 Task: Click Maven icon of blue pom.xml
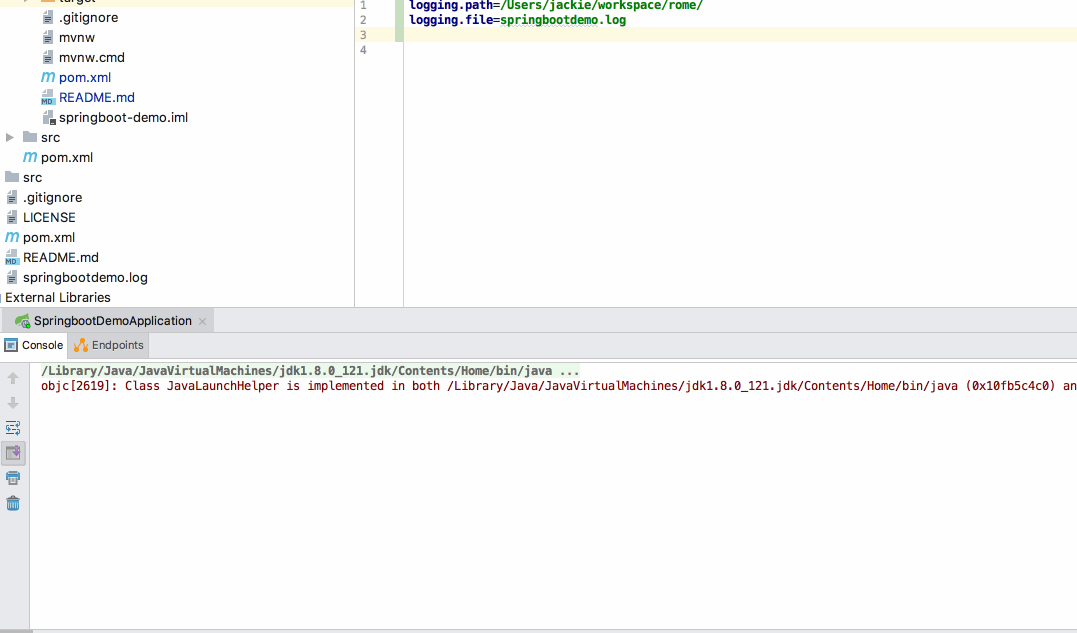tap(47, 77)
